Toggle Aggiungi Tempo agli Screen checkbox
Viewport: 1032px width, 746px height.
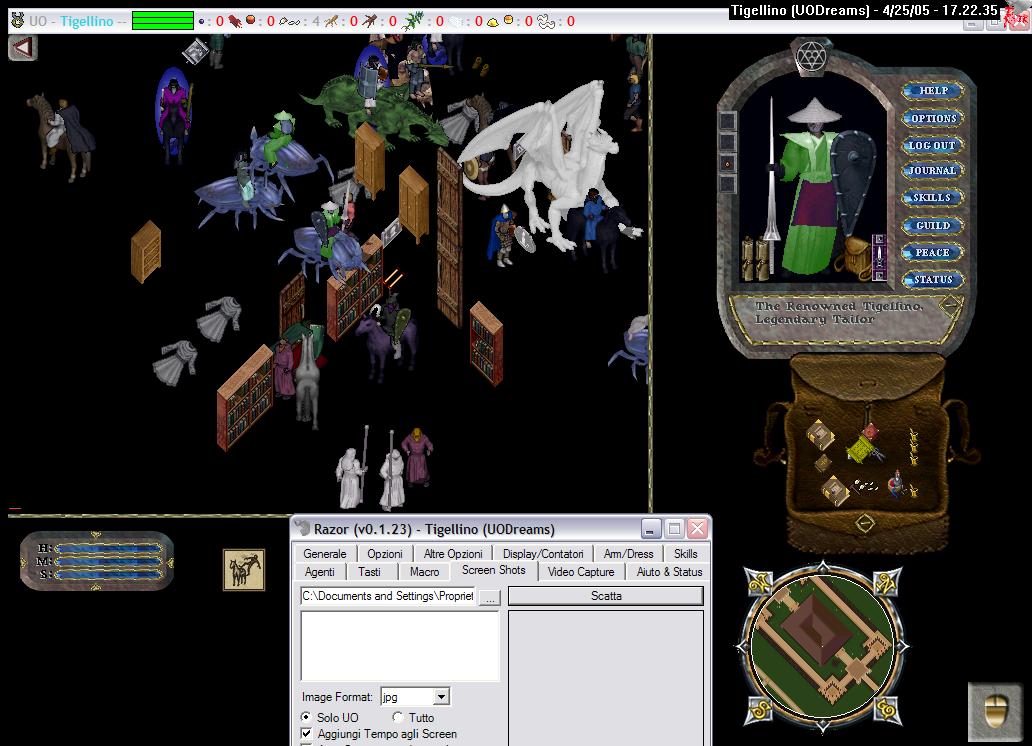point(307,734)
